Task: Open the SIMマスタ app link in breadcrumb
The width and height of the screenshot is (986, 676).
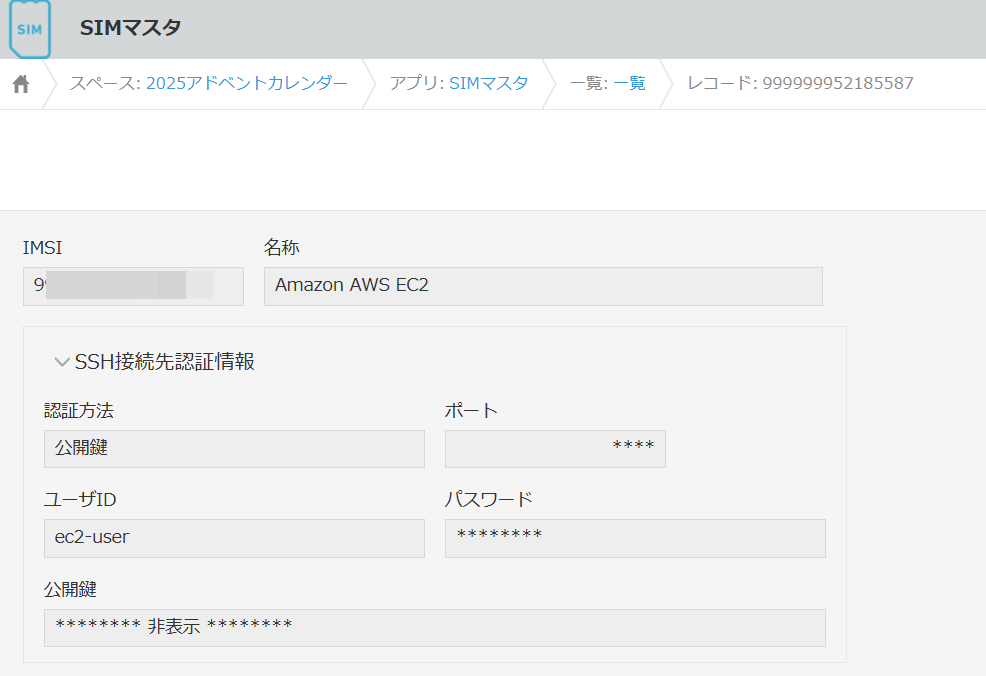Action: 491,84
